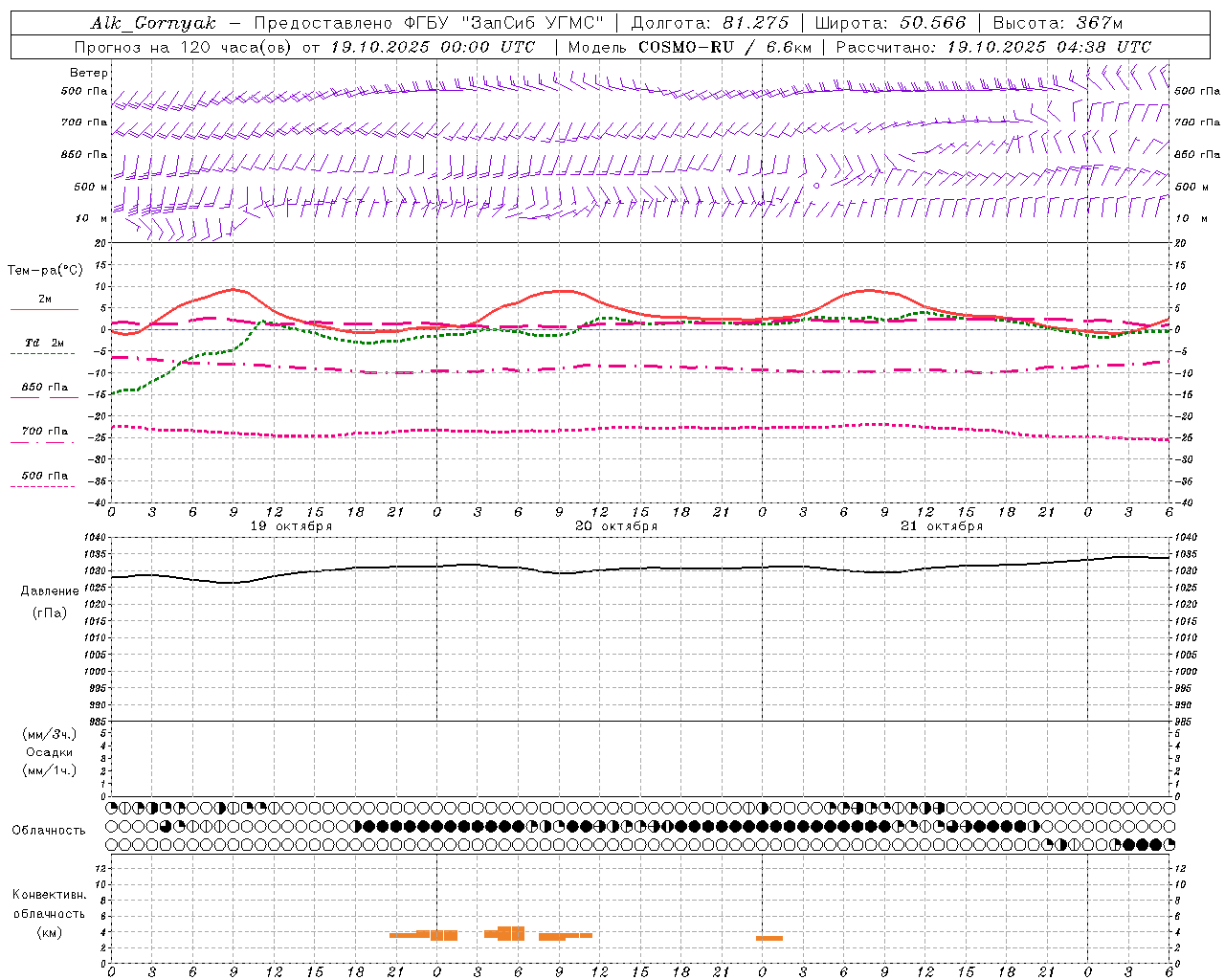This screenshot has width=1225, height=980.
Task: Click the dotted pink 500 гПа legend line
Action: [x=43, y=486]
